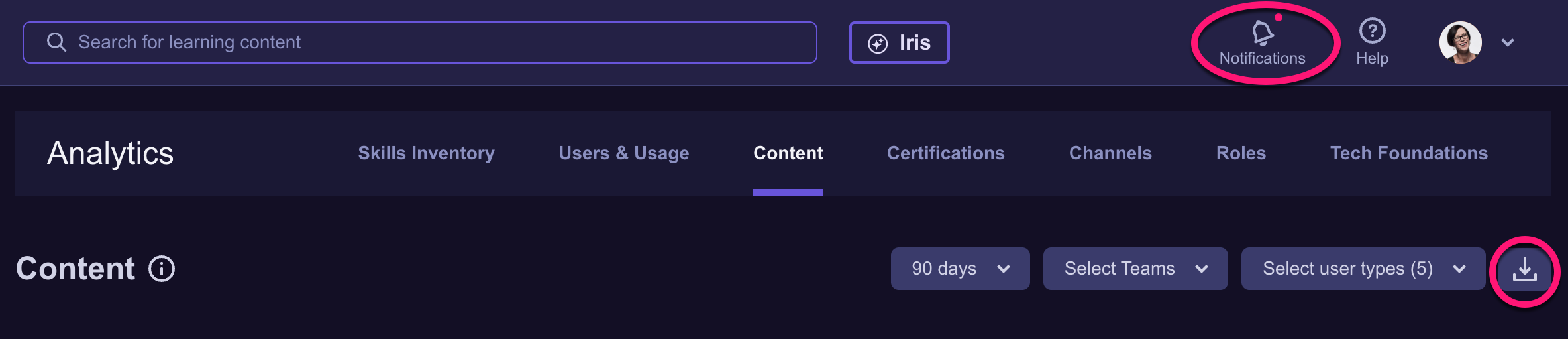Click the Content info icon
Viewport: 1568px width, 339px height.
click(x=162, y=269)
